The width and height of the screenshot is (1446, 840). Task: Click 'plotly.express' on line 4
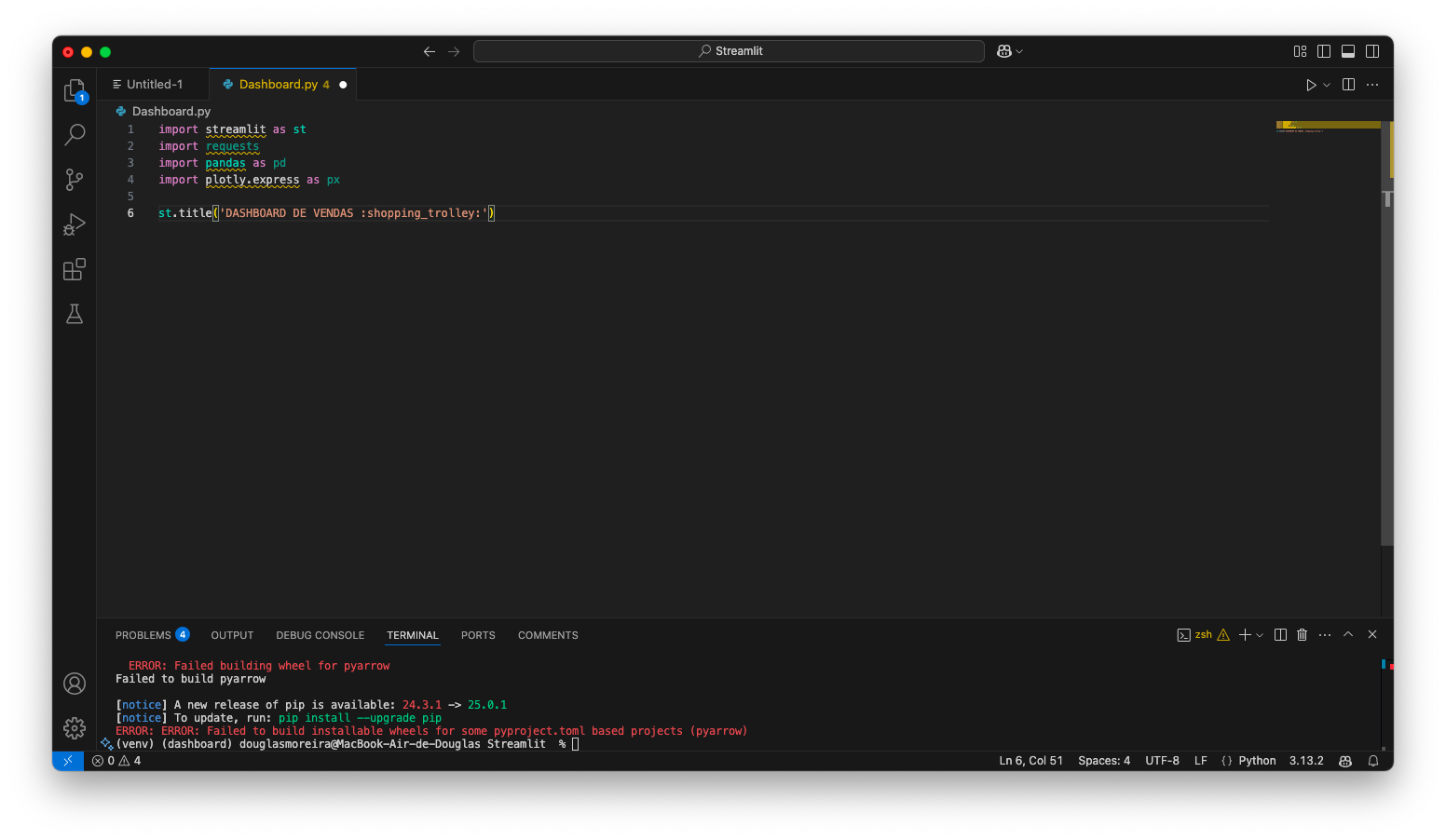coord(252,180)
